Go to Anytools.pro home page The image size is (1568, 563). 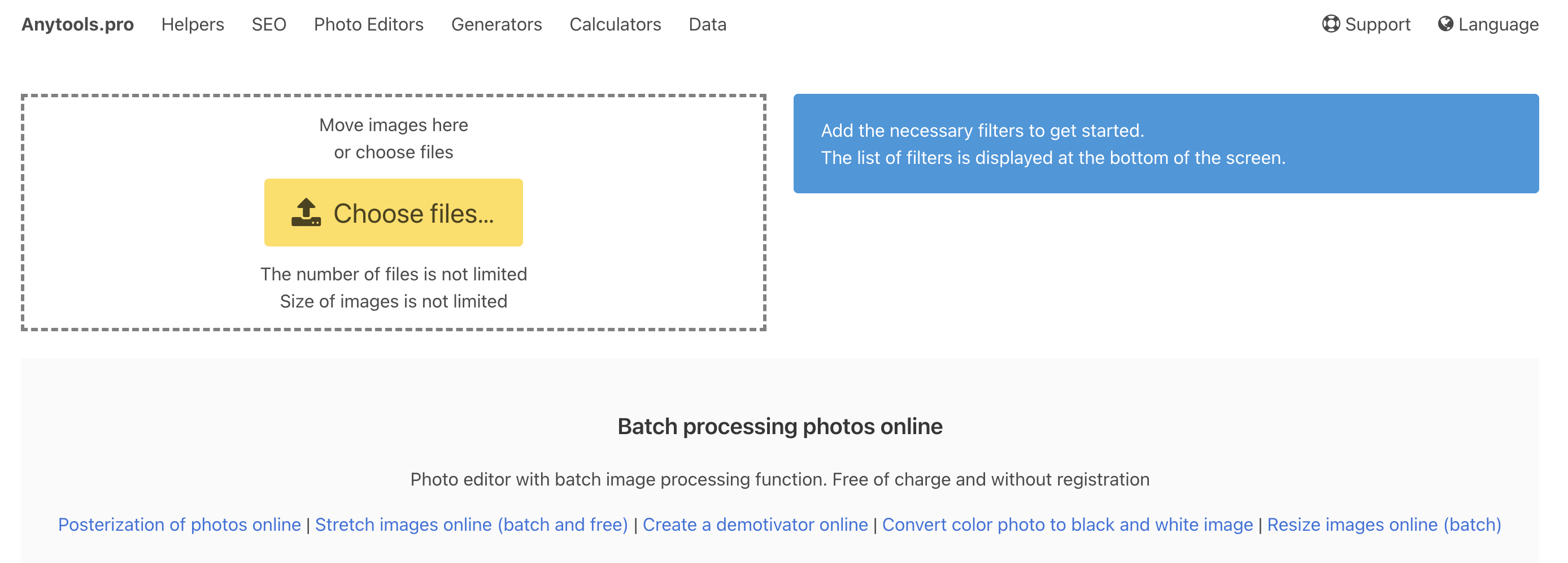point(77,24)
